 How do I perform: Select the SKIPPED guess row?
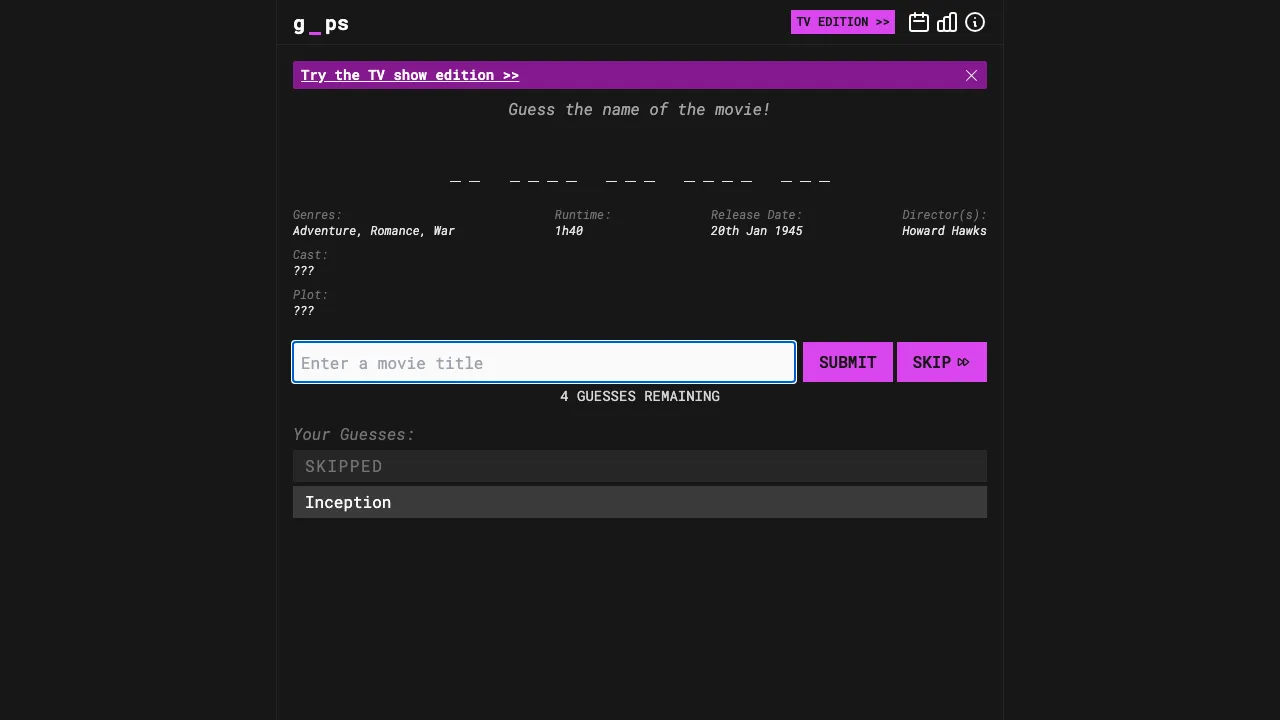pos(640,466)
